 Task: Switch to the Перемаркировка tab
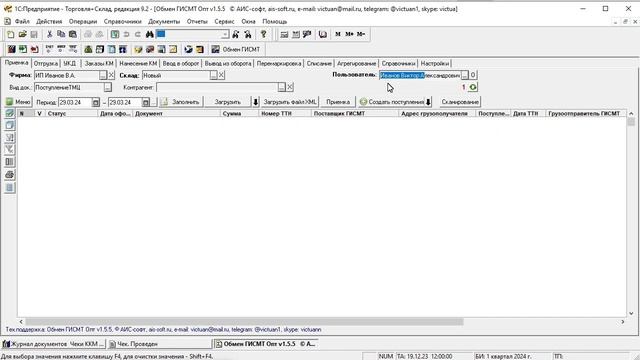[279, 64]
